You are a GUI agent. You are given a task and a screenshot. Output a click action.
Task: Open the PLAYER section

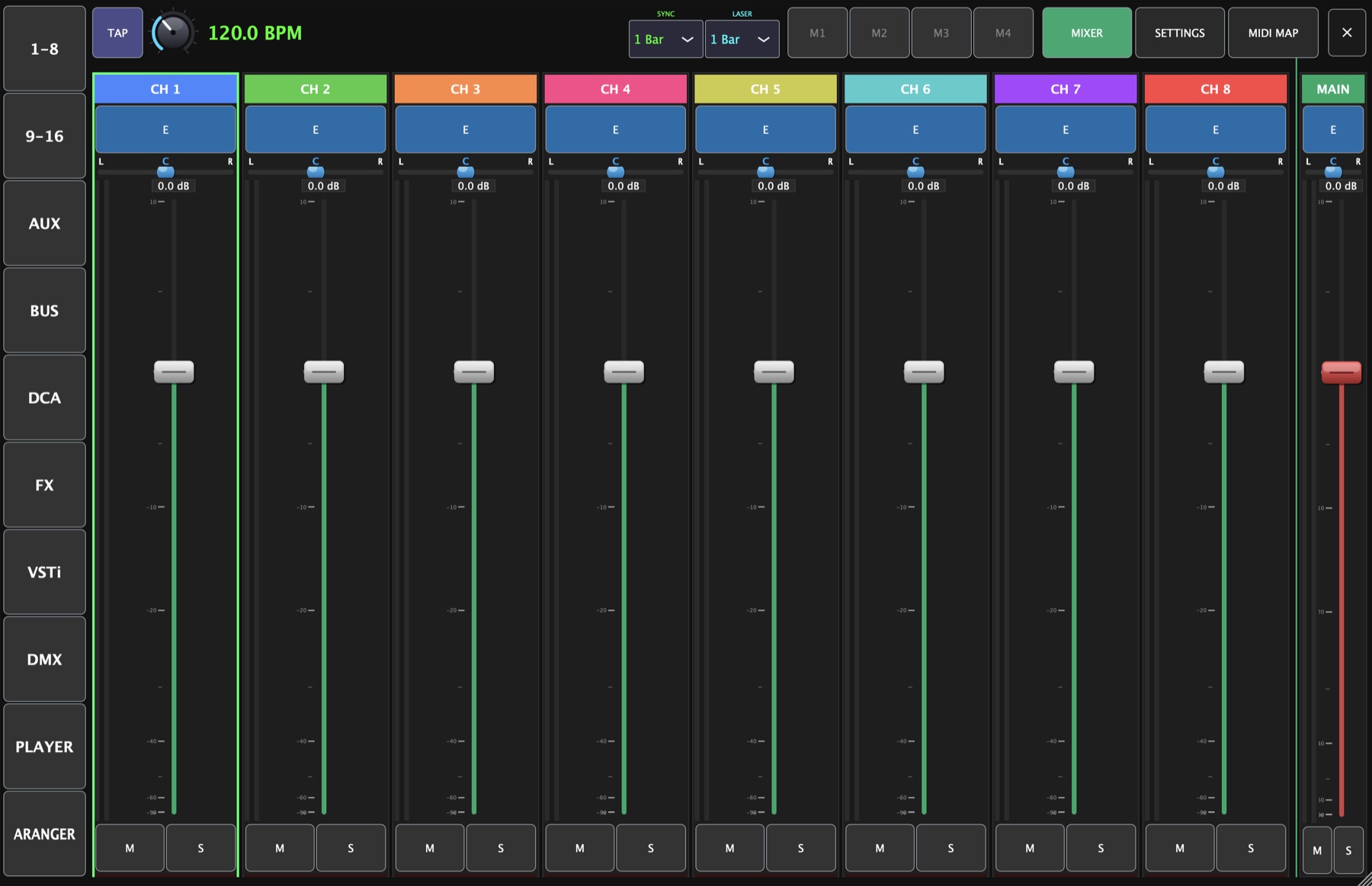coord(44,747)
